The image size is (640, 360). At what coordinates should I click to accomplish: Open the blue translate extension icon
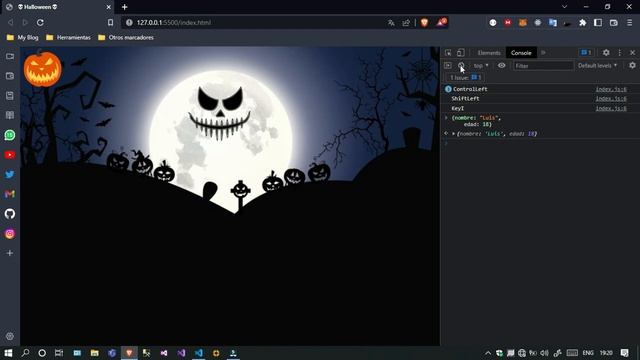[553, 23]
